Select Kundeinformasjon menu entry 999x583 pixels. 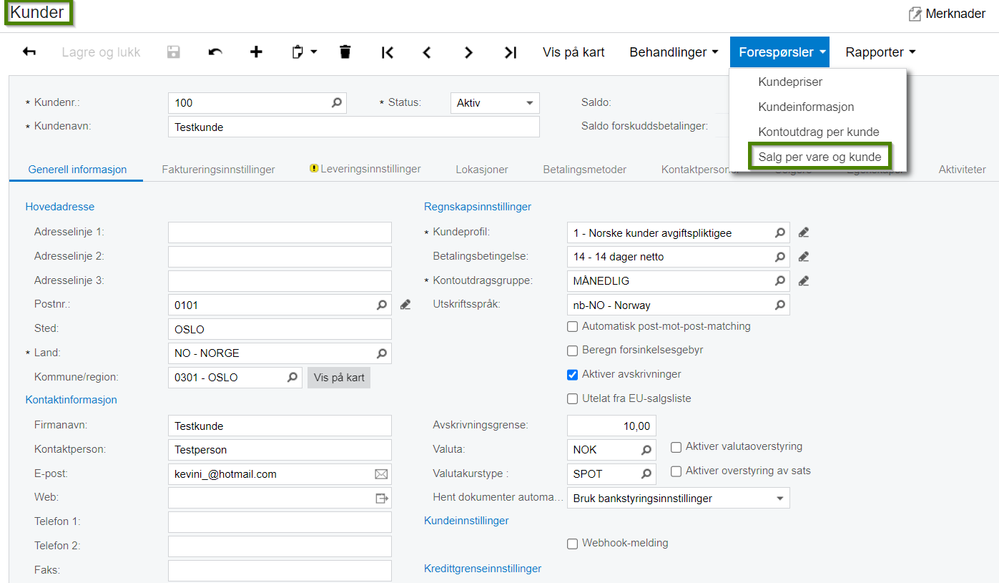pos(806,106)
